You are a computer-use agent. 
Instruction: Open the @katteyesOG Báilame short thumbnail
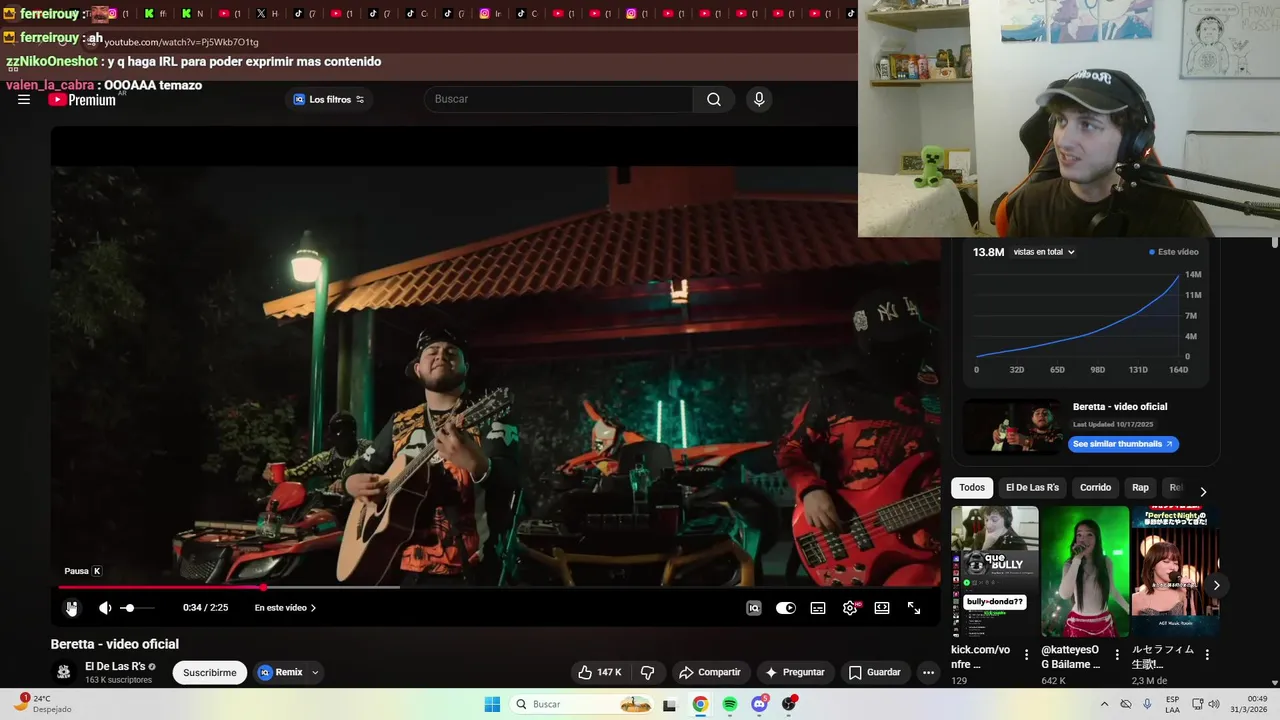pyautogui.click(x=1085, y=571)
